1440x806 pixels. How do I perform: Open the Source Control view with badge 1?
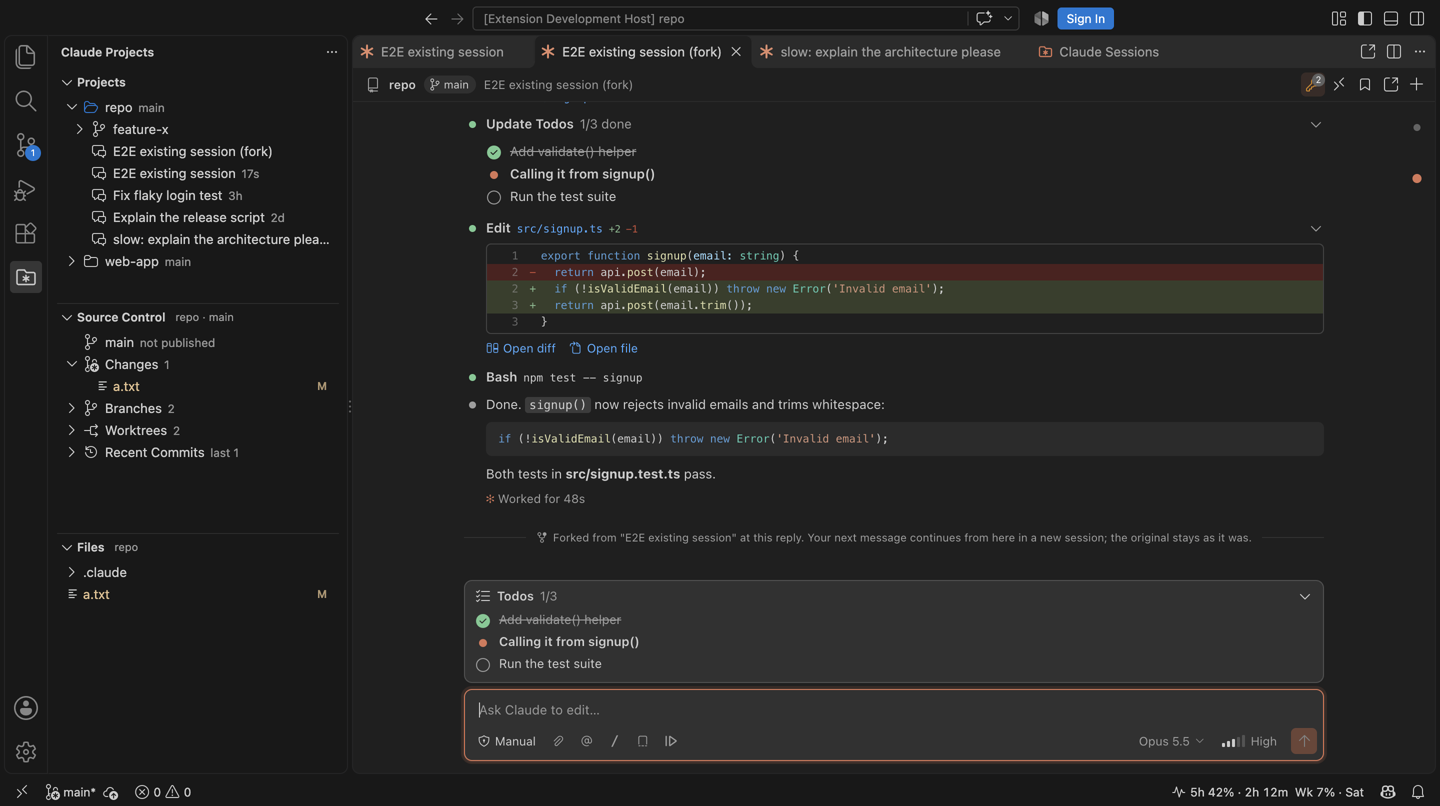(26, 146)
